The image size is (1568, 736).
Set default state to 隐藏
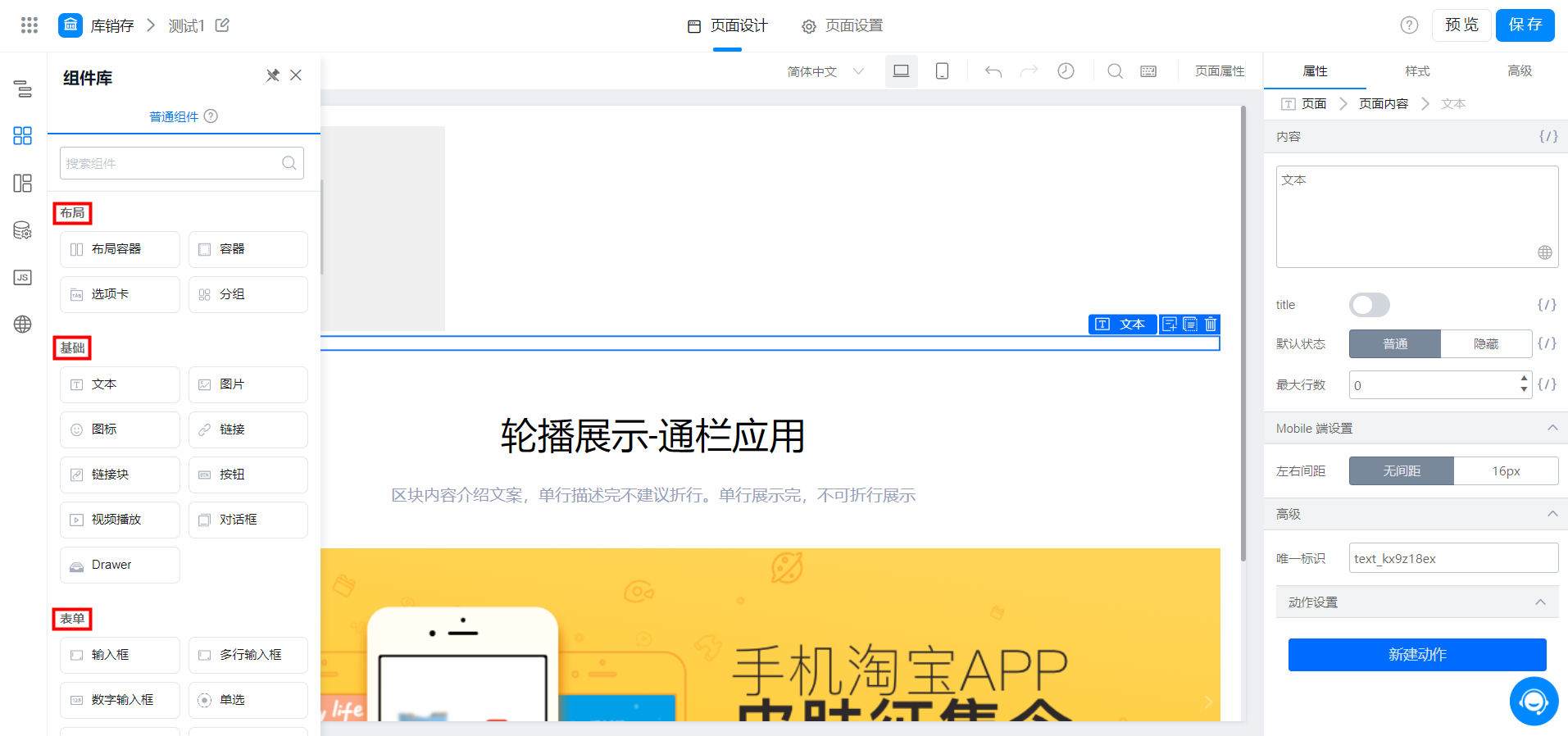coord(1486,343)
